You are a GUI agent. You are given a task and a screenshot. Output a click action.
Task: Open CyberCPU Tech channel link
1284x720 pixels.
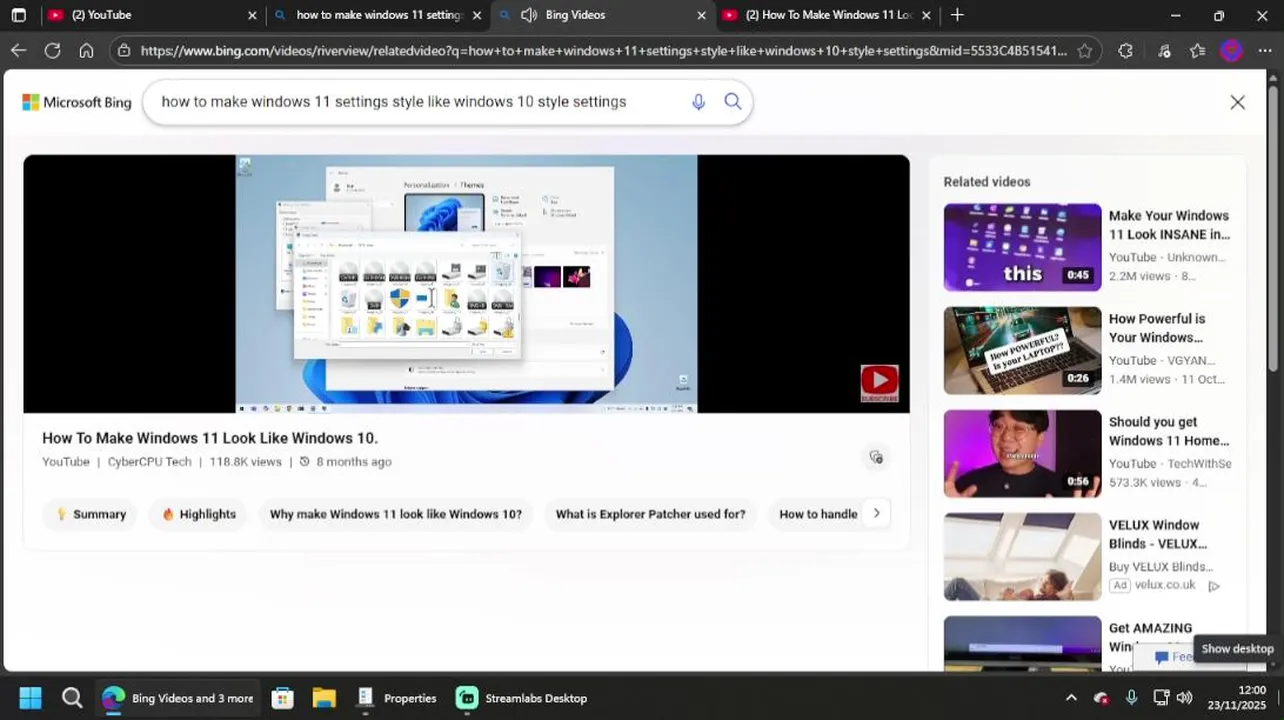[149, 462]
